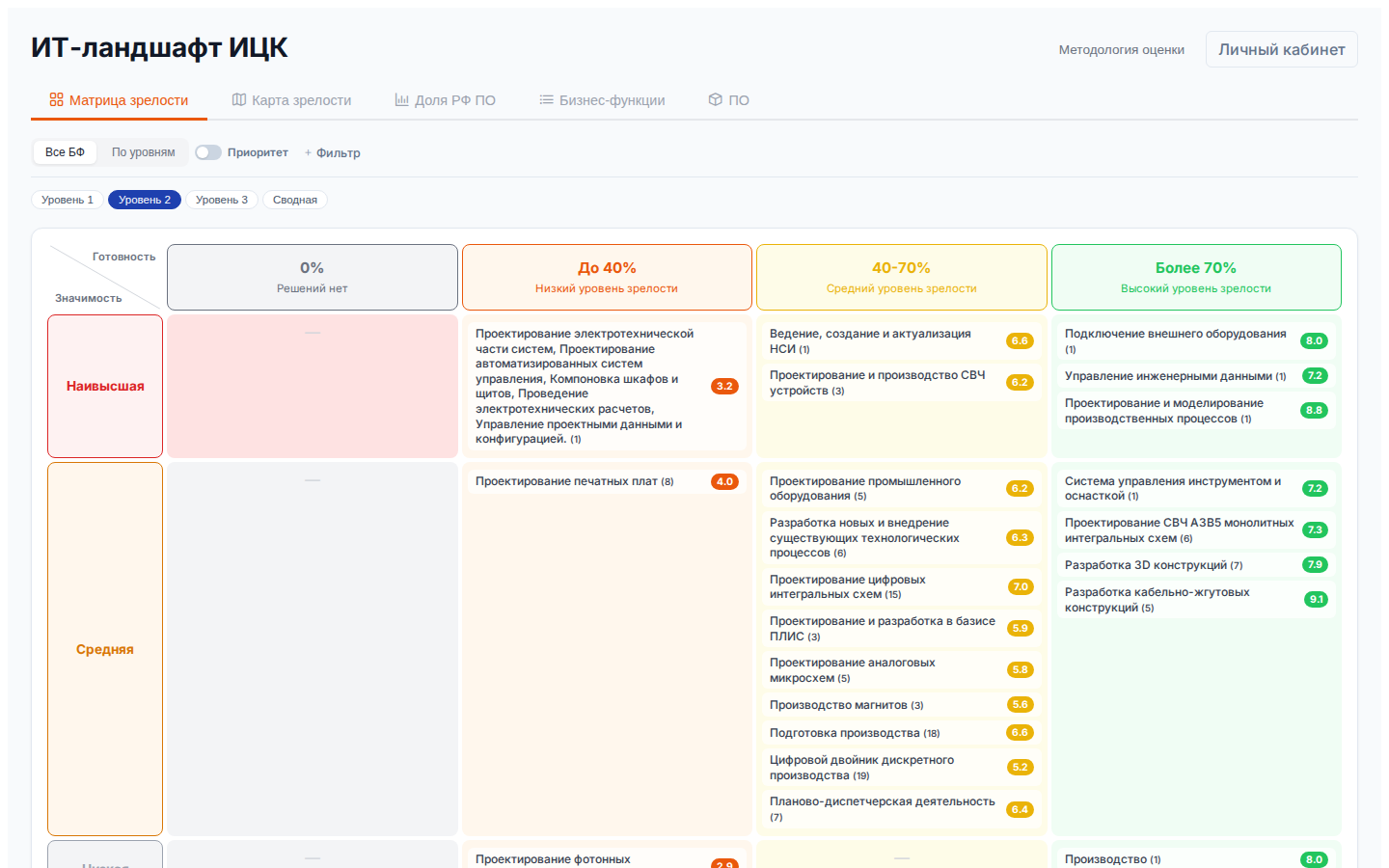The image size is (1389, 868).
Task: Click the bar chart icon beside Доля РФ ПО
Action: pyautogui.click(x=402, y=99)
